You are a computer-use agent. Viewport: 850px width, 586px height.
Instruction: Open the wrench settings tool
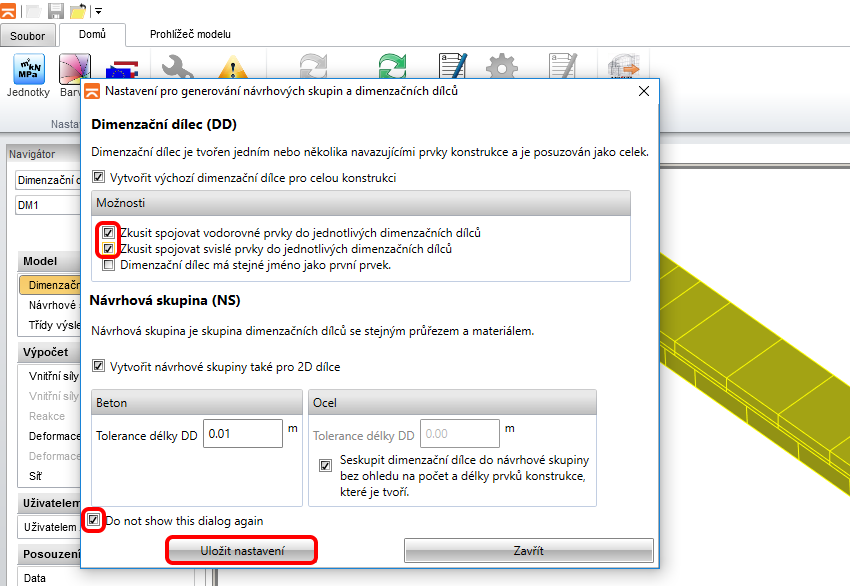tap(177, 67)
